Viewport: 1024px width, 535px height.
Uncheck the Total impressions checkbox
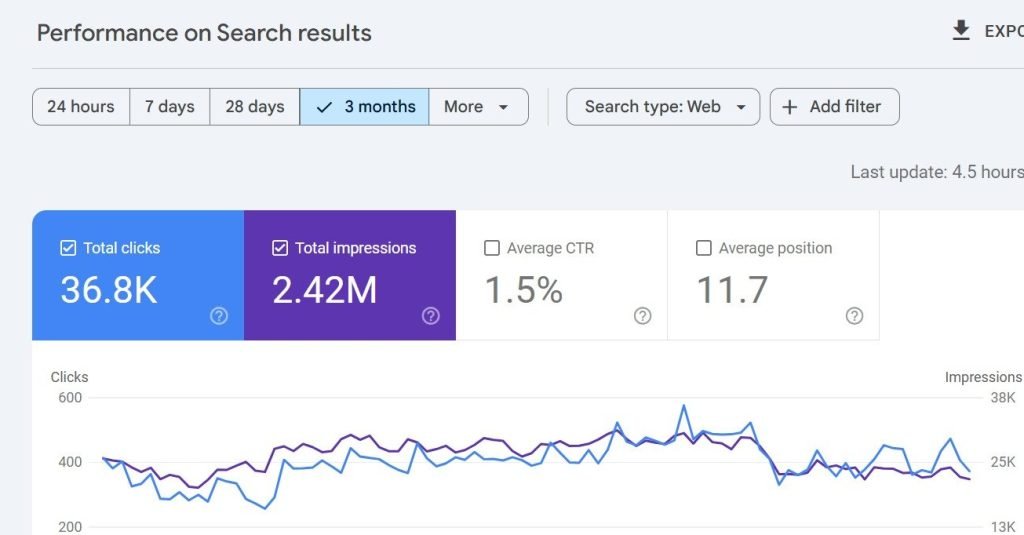coord(280,248)
